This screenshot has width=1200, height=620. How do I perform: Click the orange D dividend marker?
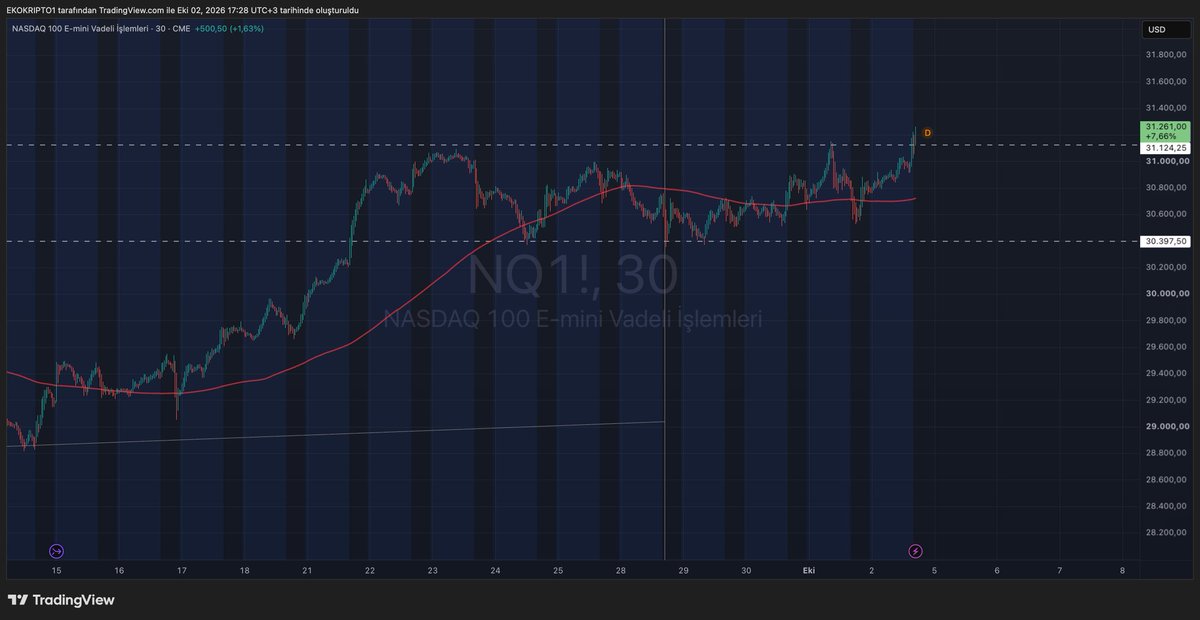(x=927, y=132)
